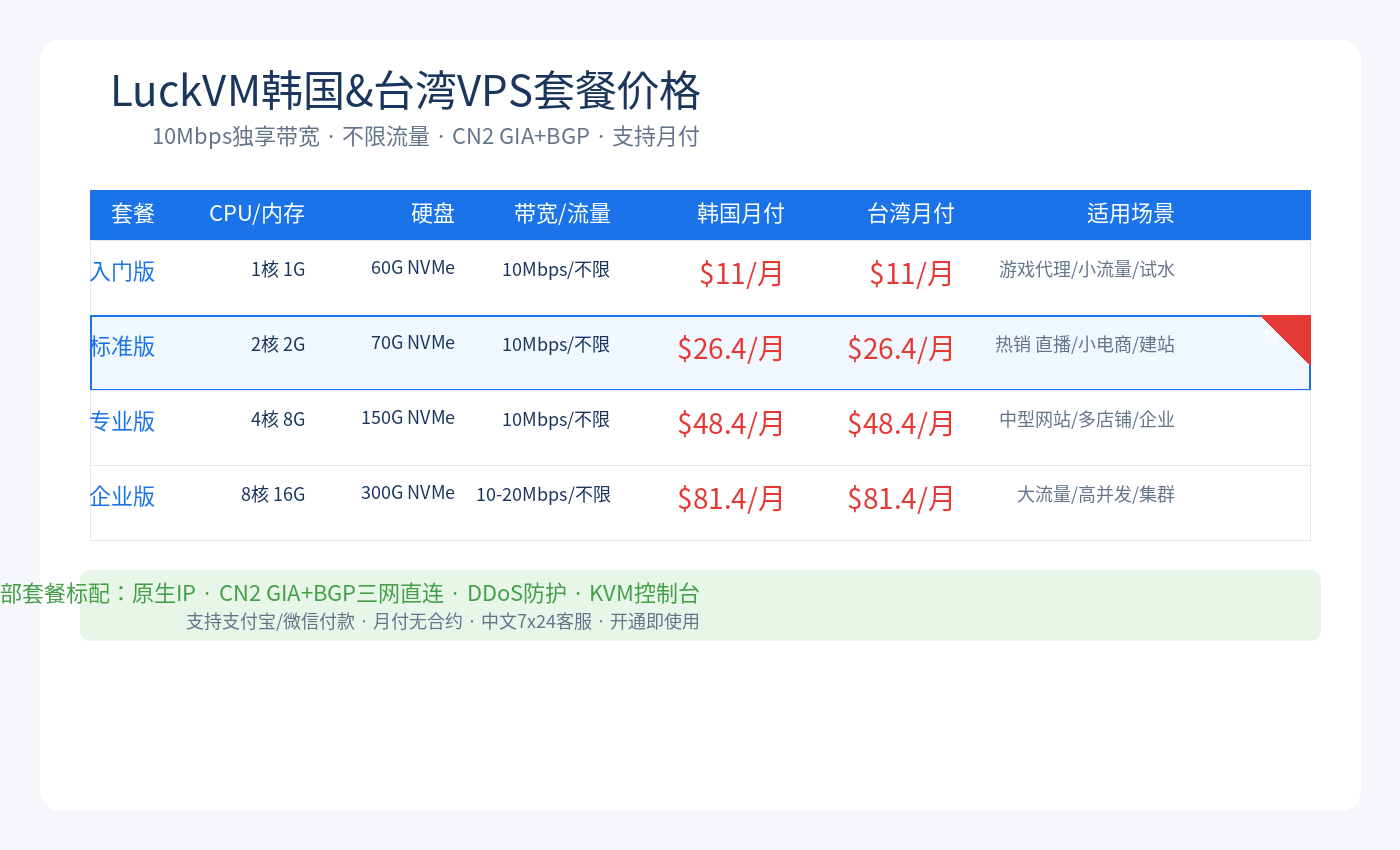Click the "游戏代理/小流量/试水" scenario text
Image resolution: width=1400 pixels, height=850 pixels.
click(x=1087, y=269)
